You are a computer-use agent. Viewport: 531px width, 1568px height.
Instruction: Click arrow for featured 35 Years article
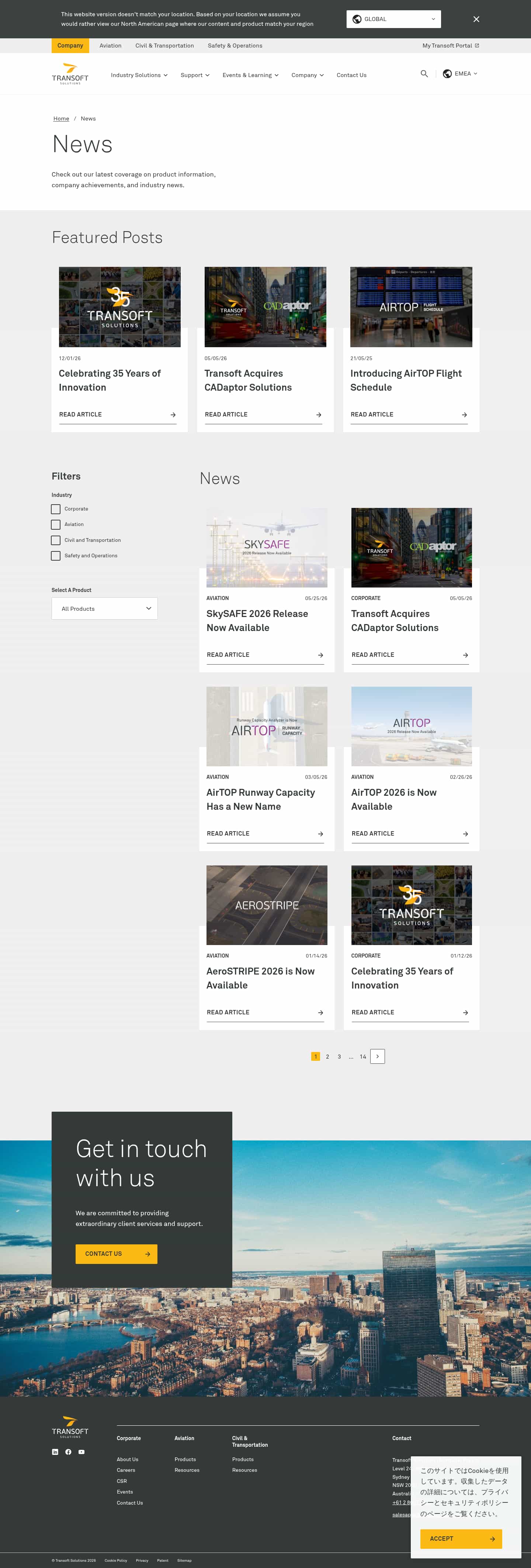173,415
